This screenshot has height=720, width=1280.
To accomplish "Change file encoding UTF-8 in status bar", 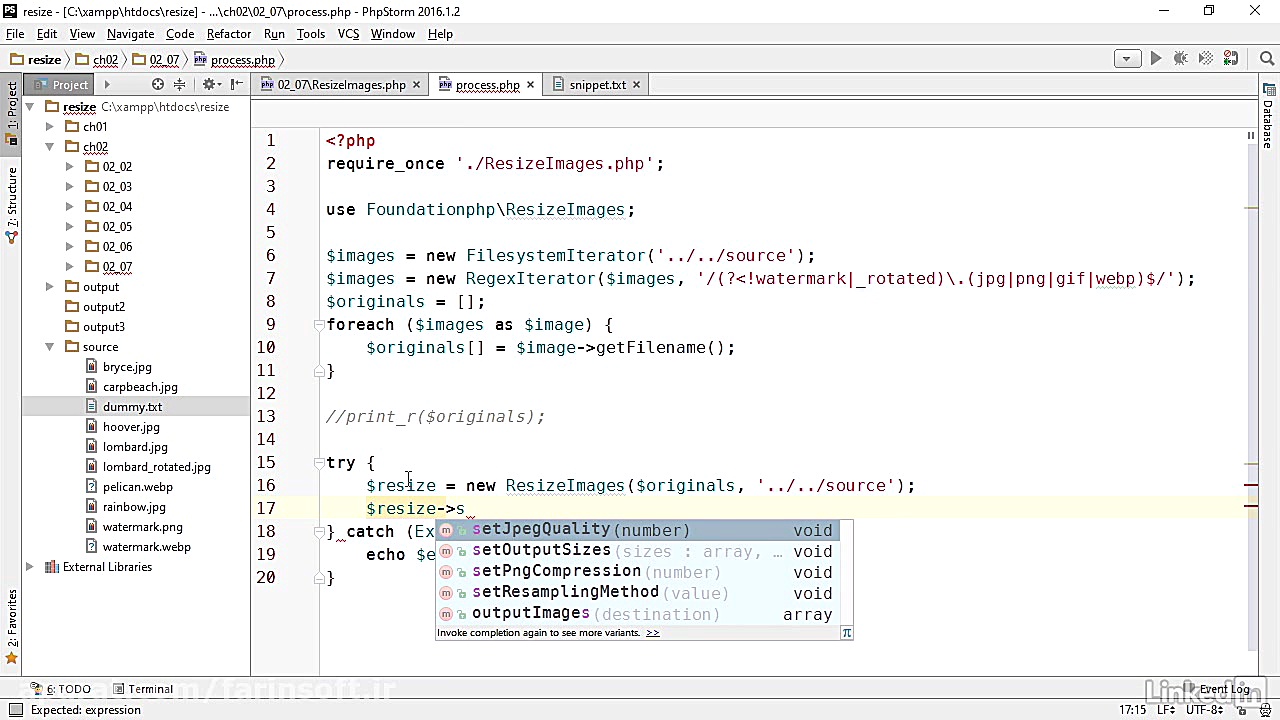I will coord(1207,710).
